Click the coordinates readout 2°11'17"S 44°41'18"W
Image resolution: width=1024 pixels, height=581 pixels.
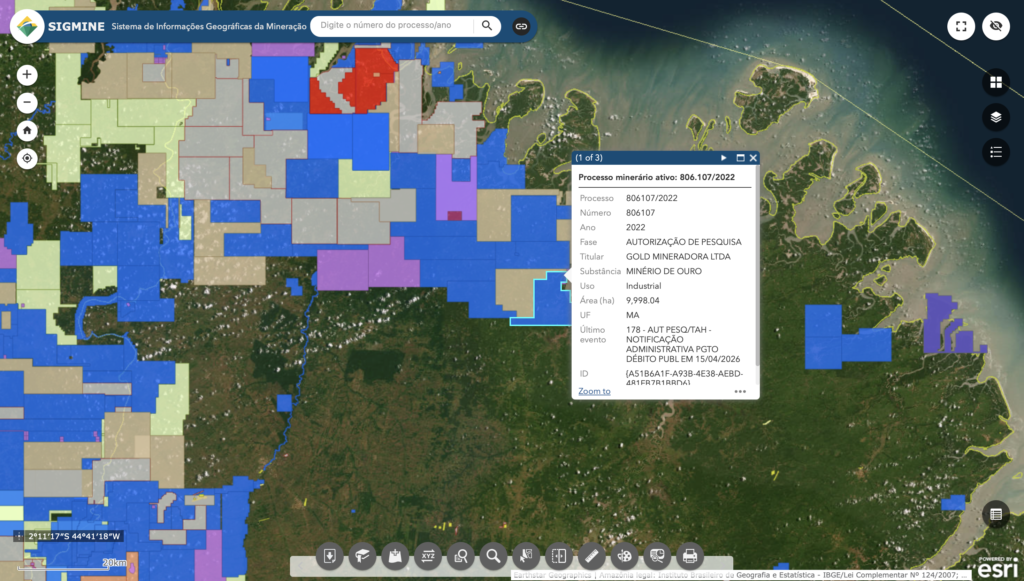74,537
